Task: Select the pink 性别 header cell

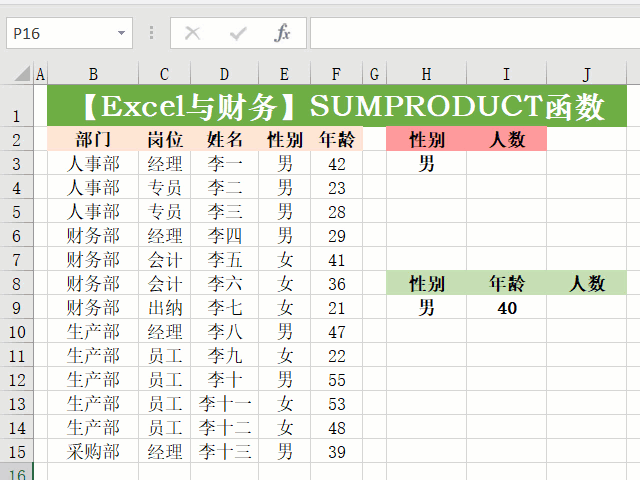Action: click(427, 139)
